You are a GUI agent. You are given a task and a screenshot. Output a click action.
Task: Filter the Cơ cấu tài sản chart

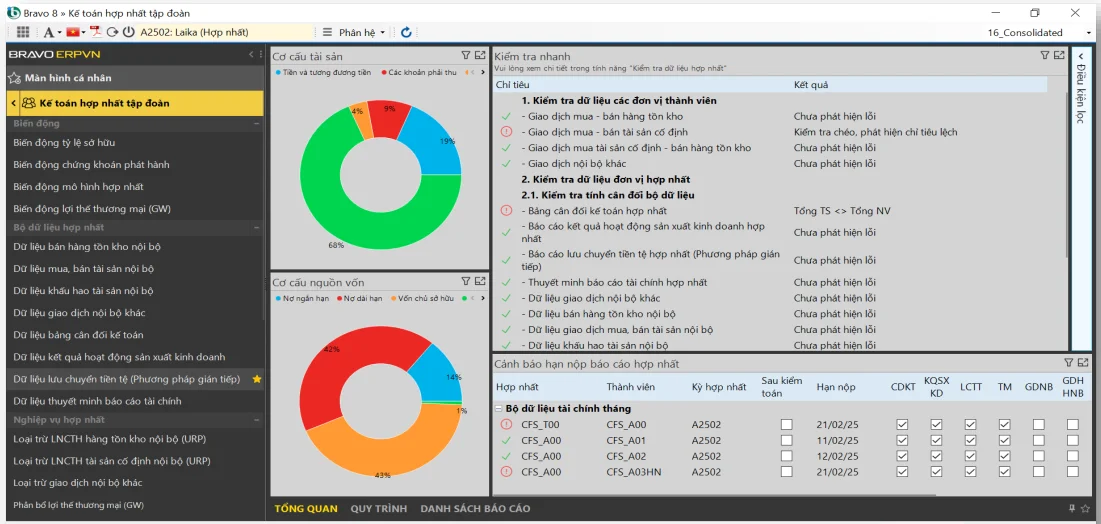[466, 56]
